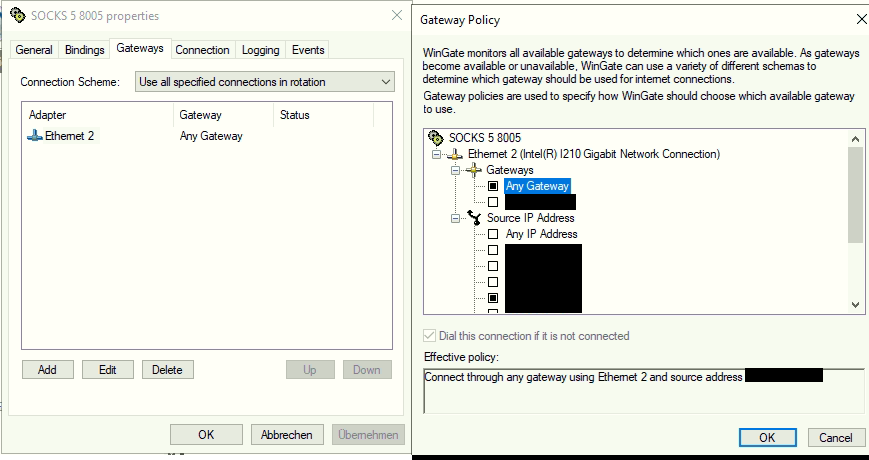Screen dimensions: 869x460
Task: Click the Gateway column header
Action: pyautogui.click(x=223, y=115)
